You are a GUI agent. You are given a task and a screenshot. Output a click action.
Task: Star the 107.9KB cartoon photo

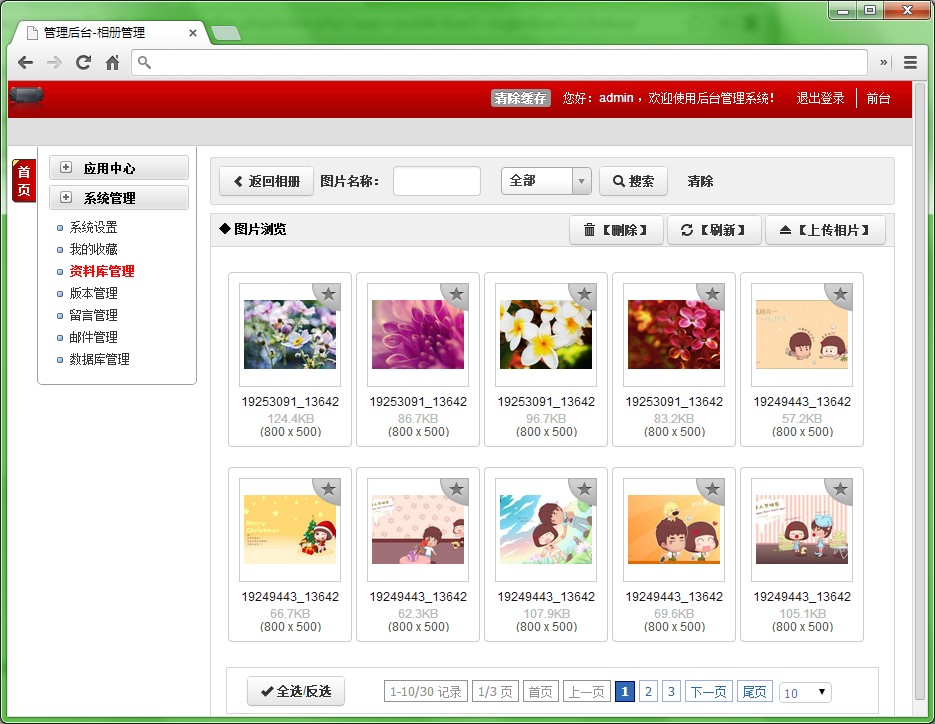click(x=584, y=489)
